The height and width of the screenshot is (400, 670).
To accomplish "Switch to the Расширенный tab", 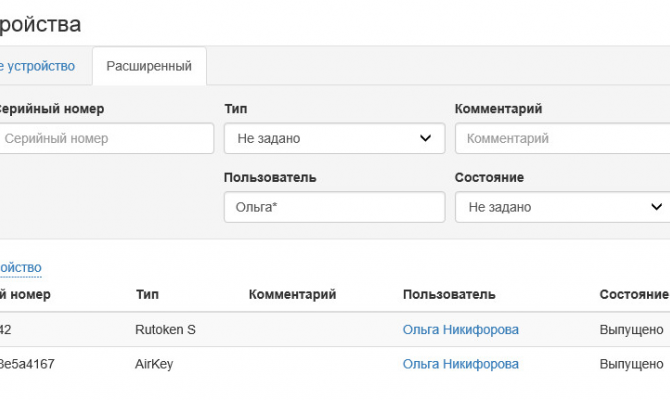I will tap(149, 66).
